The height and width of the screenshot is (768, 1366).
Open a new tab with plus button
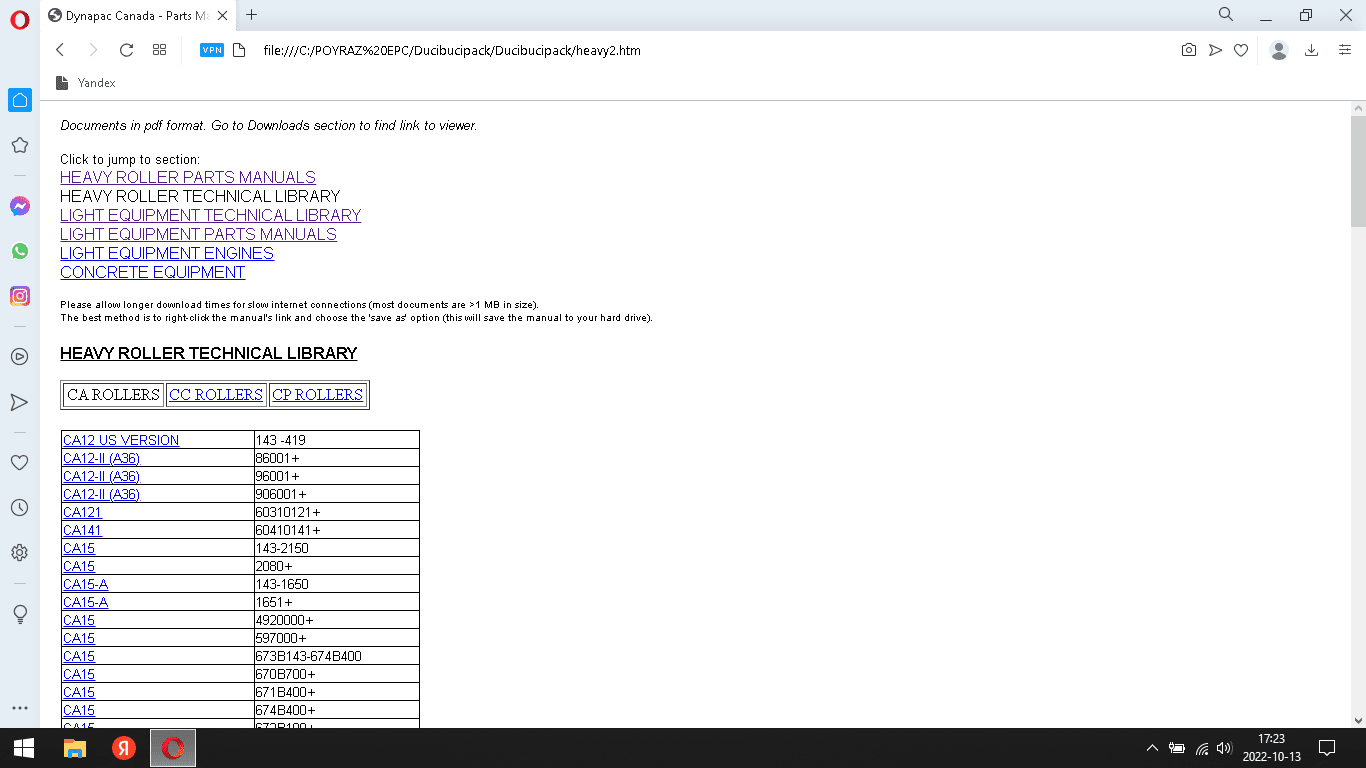click(x=252, y=15)
